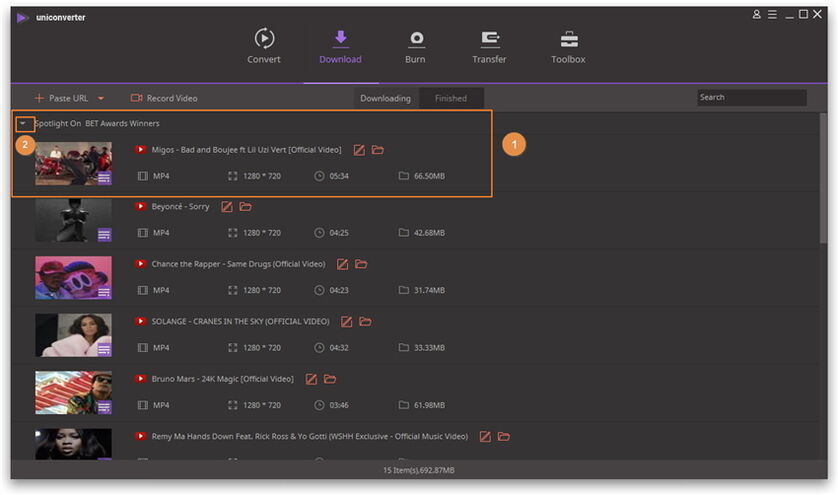Click YouTube icon beside Remy Ma Hands Down
838x495 pixels.
[141, 436]
